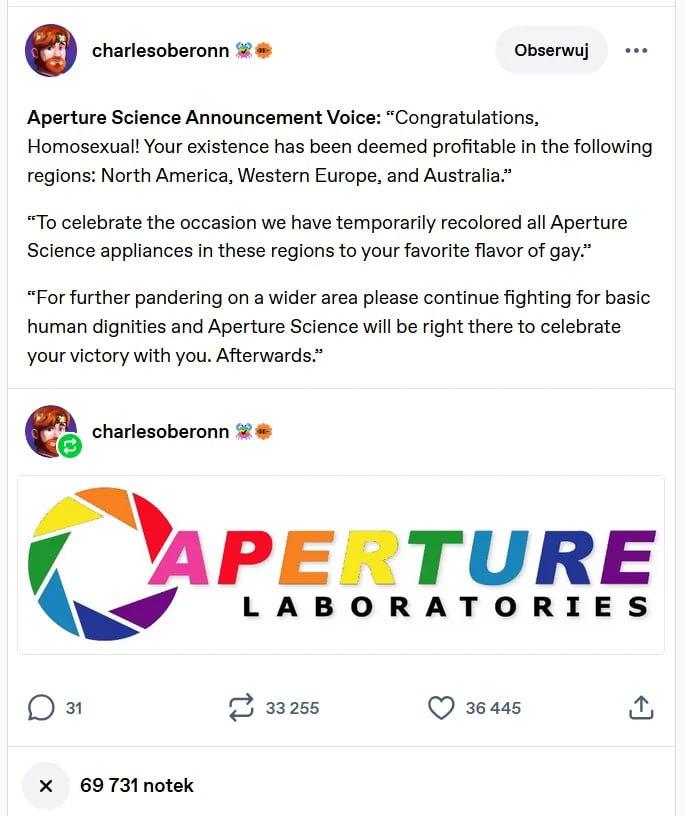685x816 pixels.
Task: Click the 31 replies count
Action: coord(73,708)
